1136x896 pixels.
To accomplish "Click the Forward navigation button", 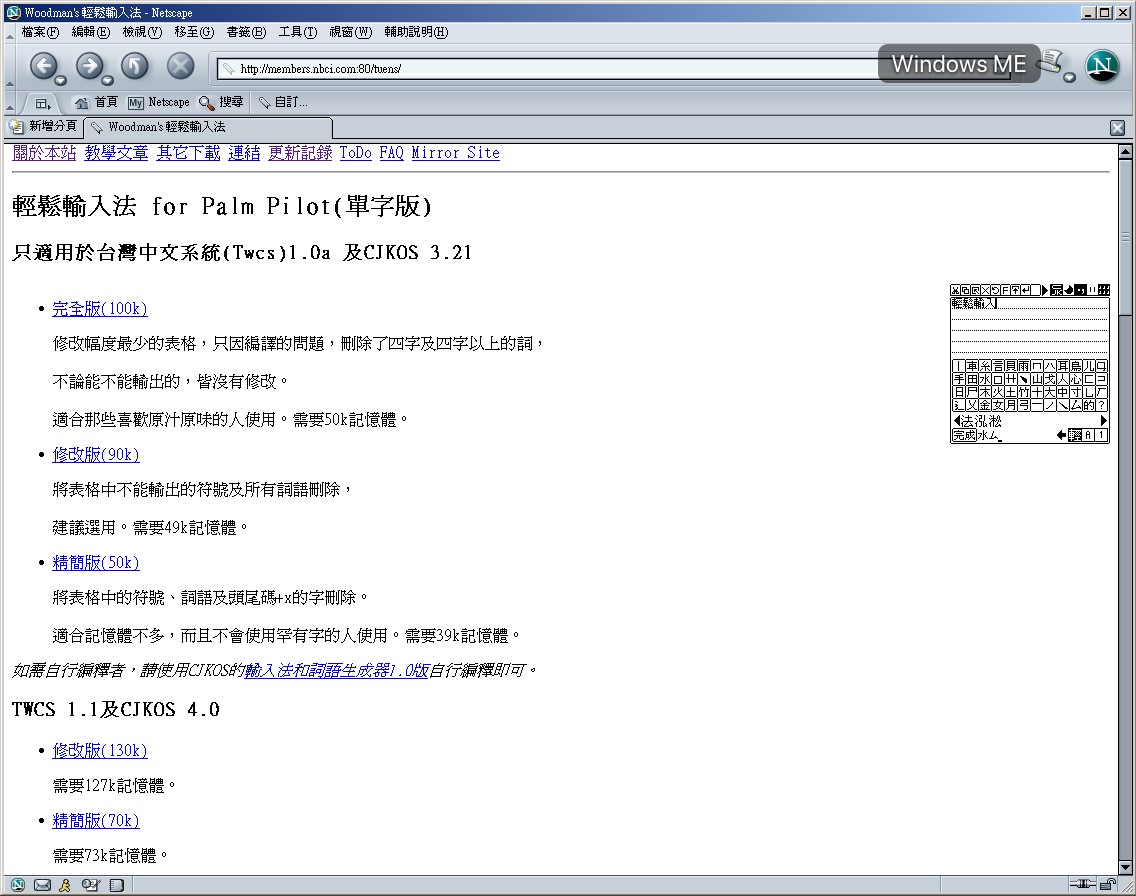I will pos(89,67).
